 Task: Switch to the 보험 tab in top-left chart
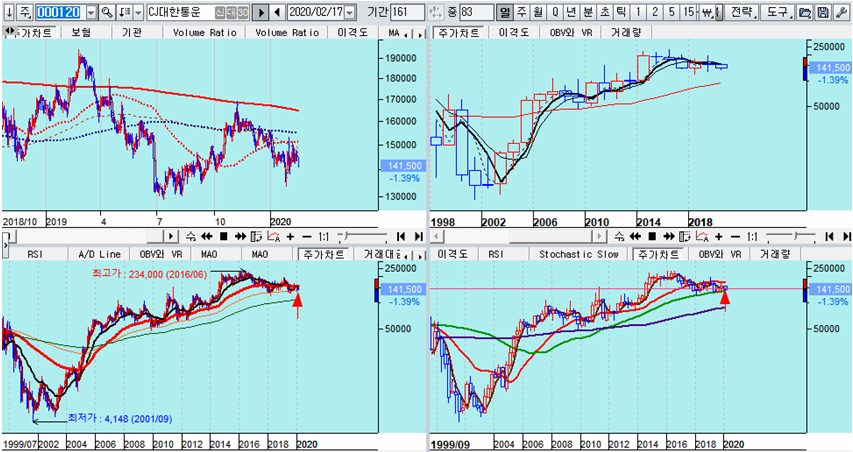[81, 33]
